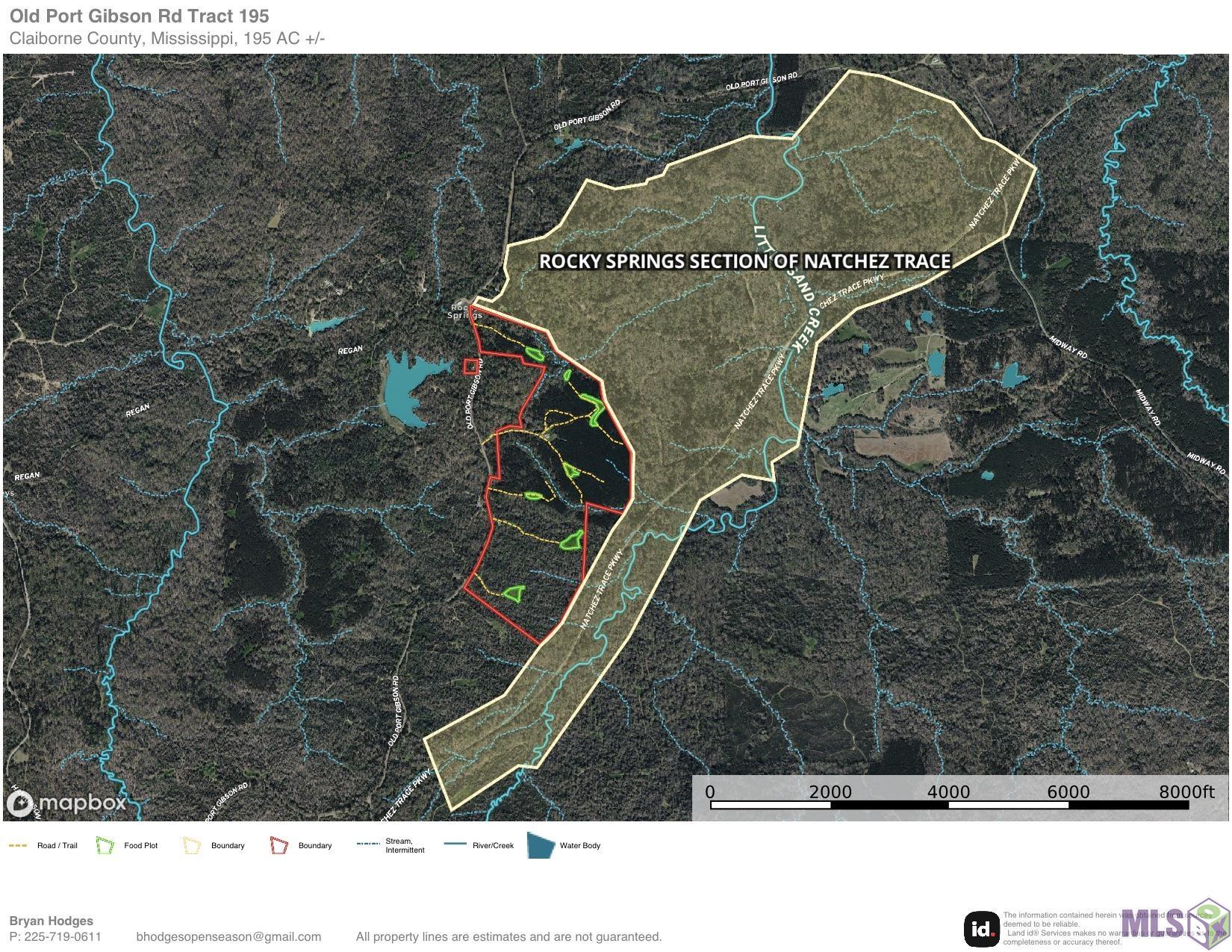Click the River/Creek legend label
The height and width of the screenshot is (952, 1232).
(493, 845)
